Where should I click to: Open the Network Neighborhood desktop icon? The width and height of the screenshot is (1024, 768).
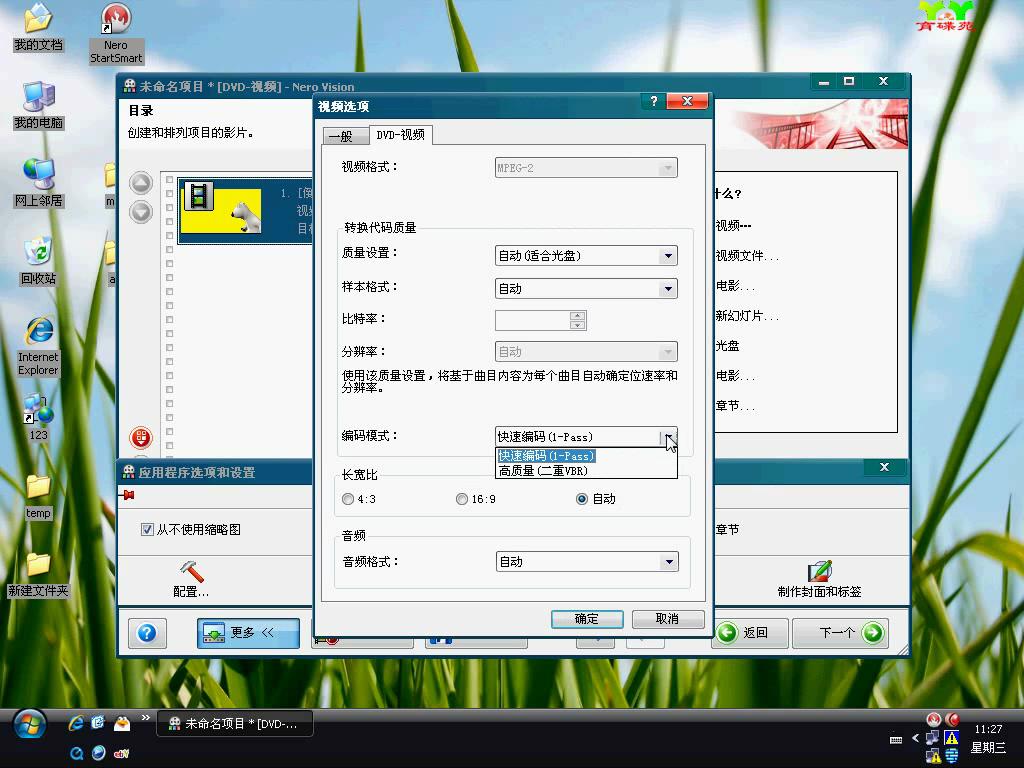[39, 183]
